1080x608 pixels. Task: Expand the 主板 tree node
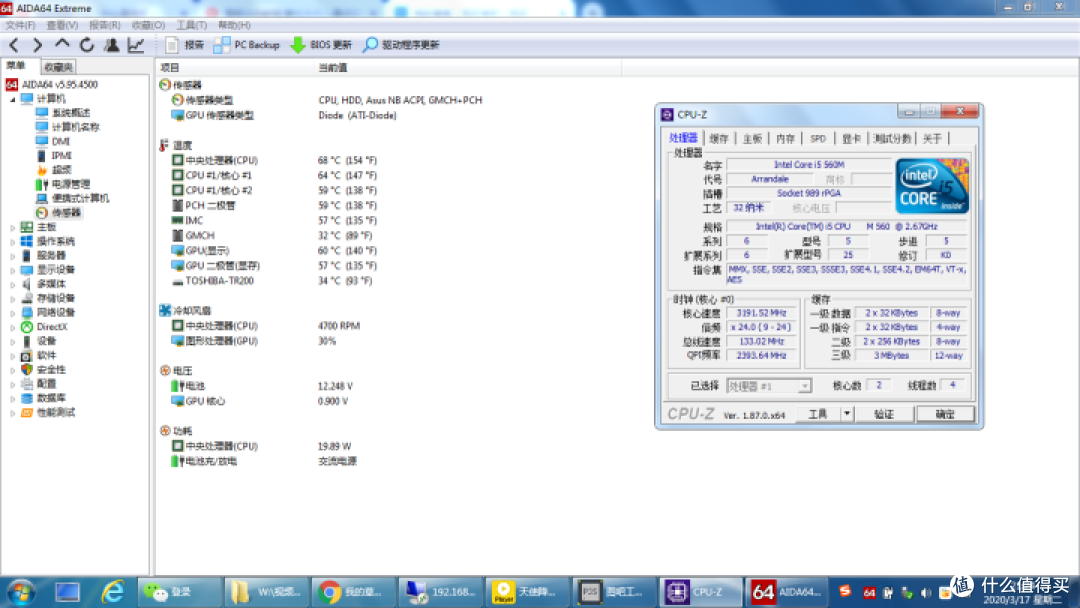(x=12, y=227)
